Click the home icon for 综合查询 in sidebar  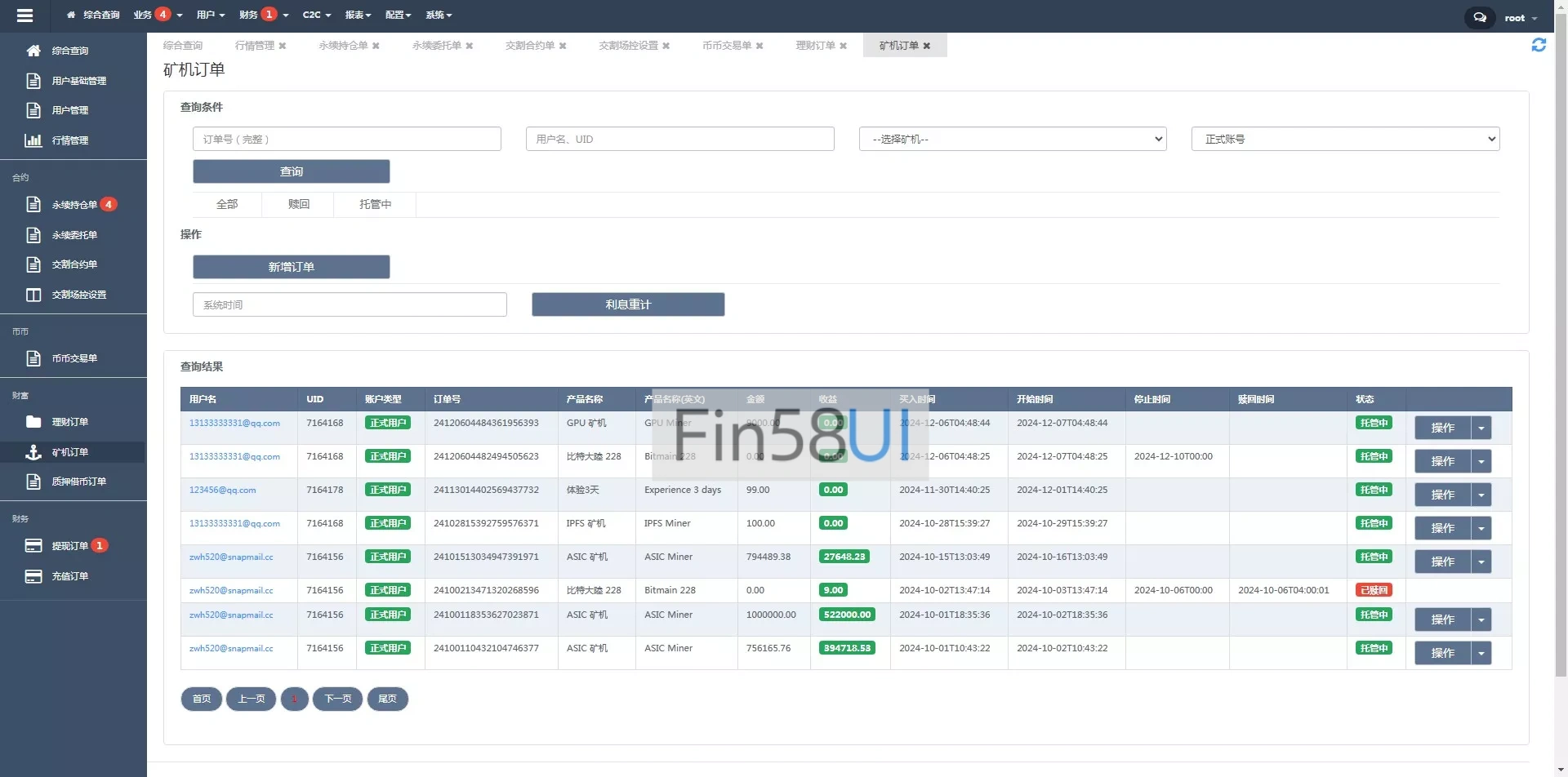[x=33, y=51]
